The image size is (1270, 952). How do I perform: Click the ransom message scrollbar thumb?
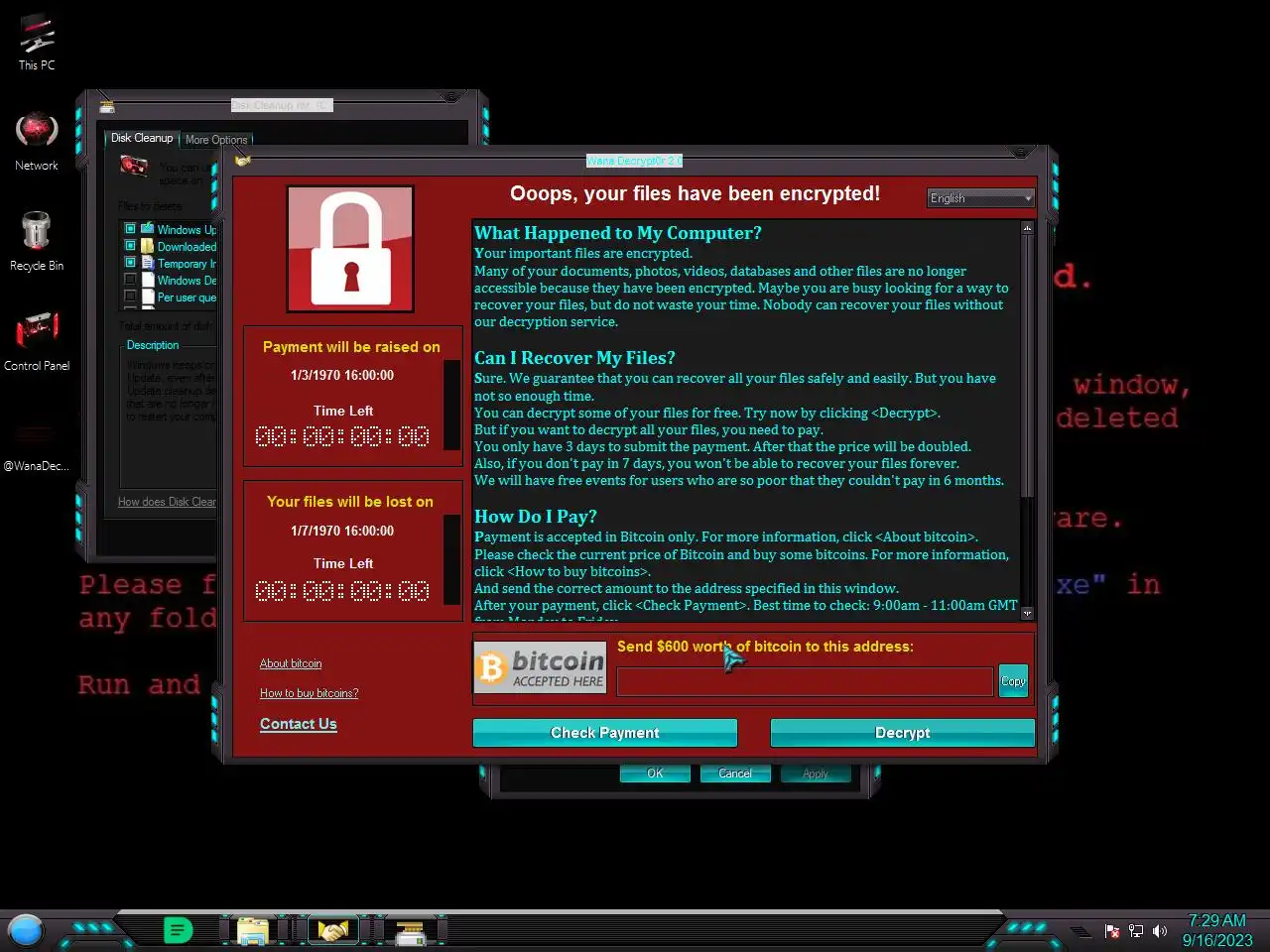(x=1027, y=365)
